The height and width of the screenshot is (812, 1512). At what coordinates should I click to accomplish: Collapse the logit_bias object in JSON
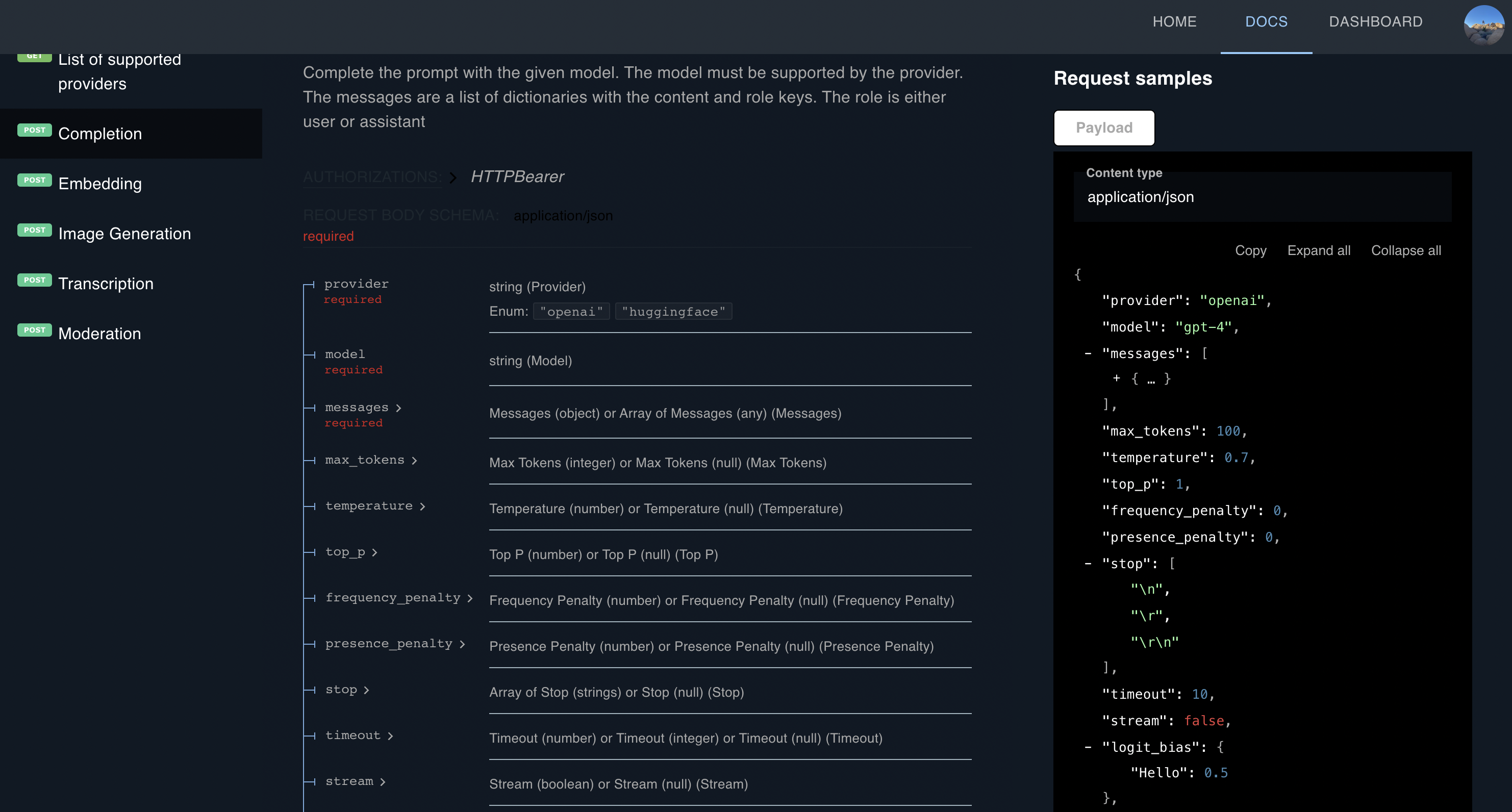[1088, 747]
